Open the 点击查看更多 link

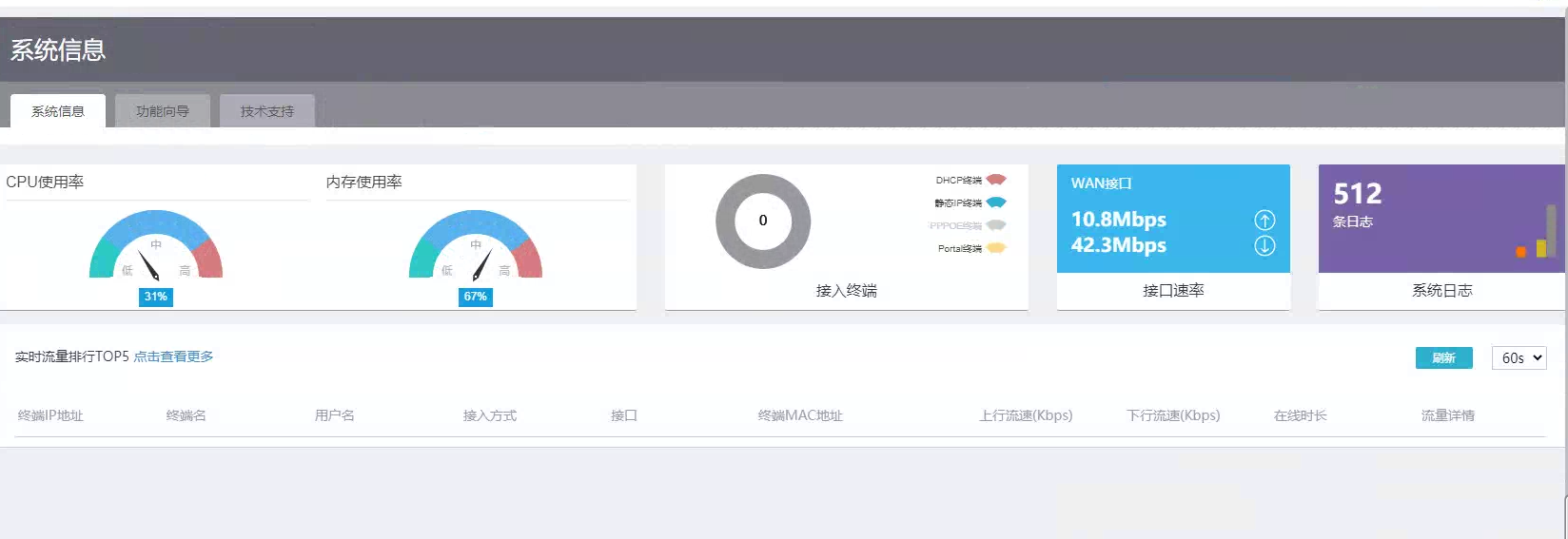[173, 356]
